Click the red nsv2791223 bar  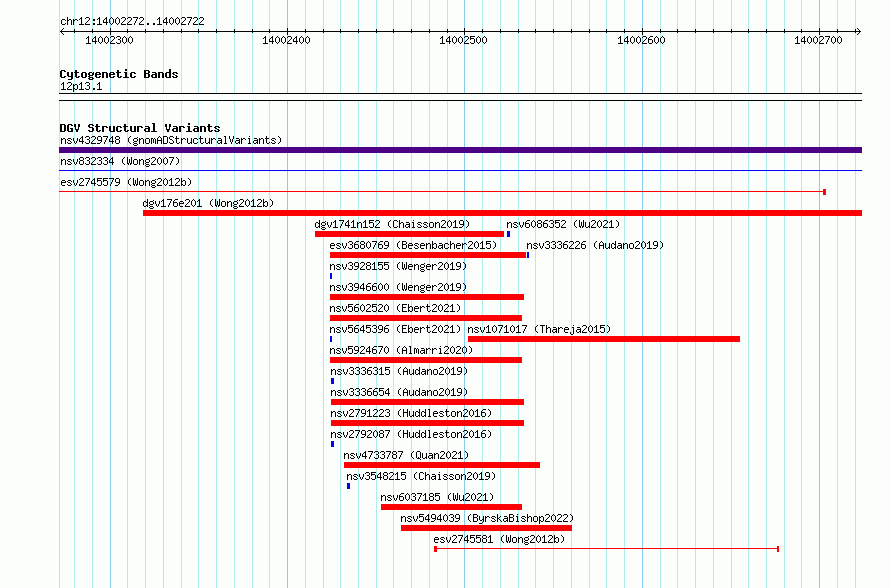click(x=427, y=423)
